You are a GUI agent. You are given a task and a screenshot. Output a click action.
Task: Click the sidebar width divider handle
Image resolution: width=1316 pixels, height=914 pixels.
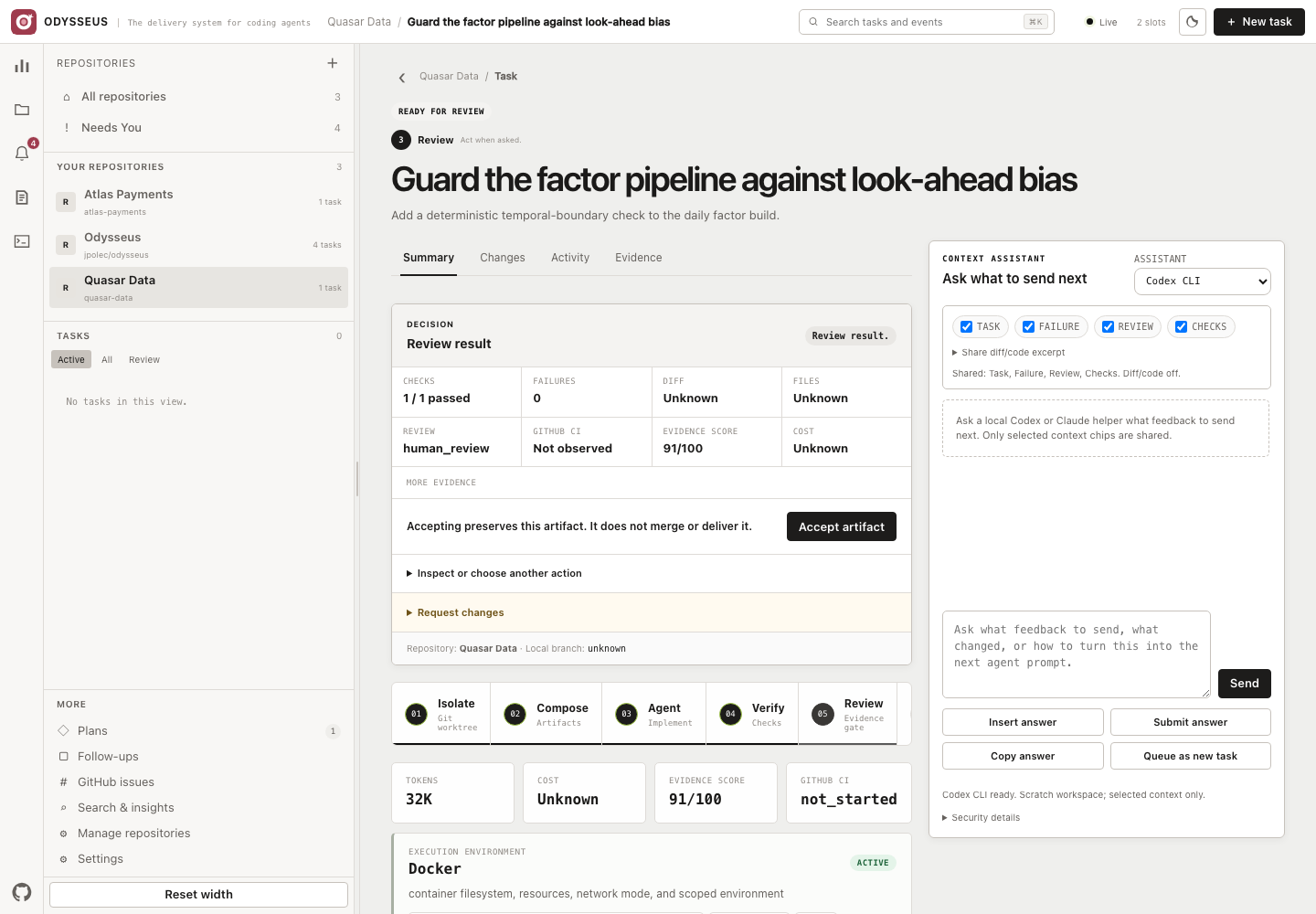[x=356, y=479]
